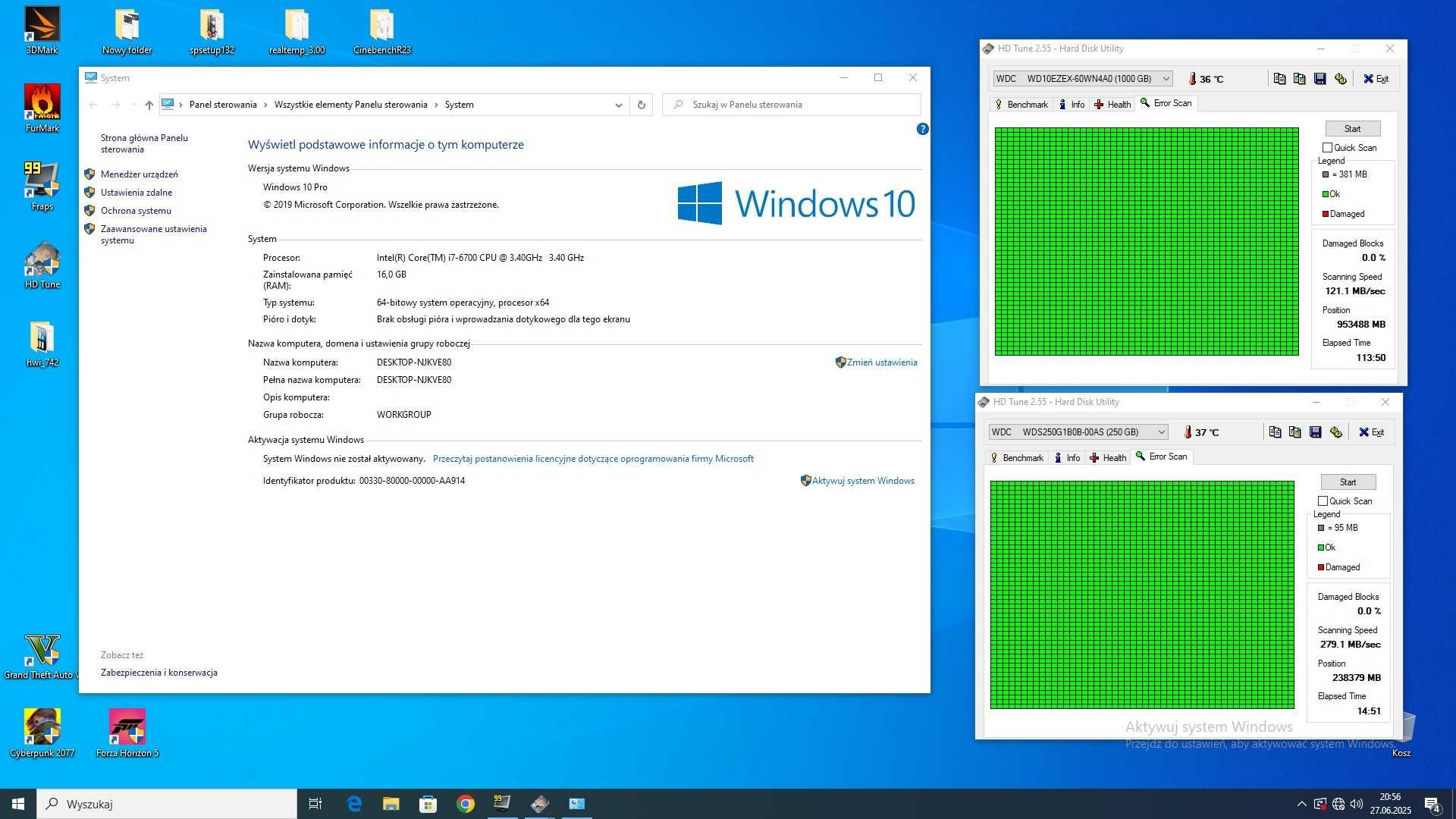Viewport: 1456px width, 819px height.
Task: Open the Windows Start menu
Action: click(18, 804)
